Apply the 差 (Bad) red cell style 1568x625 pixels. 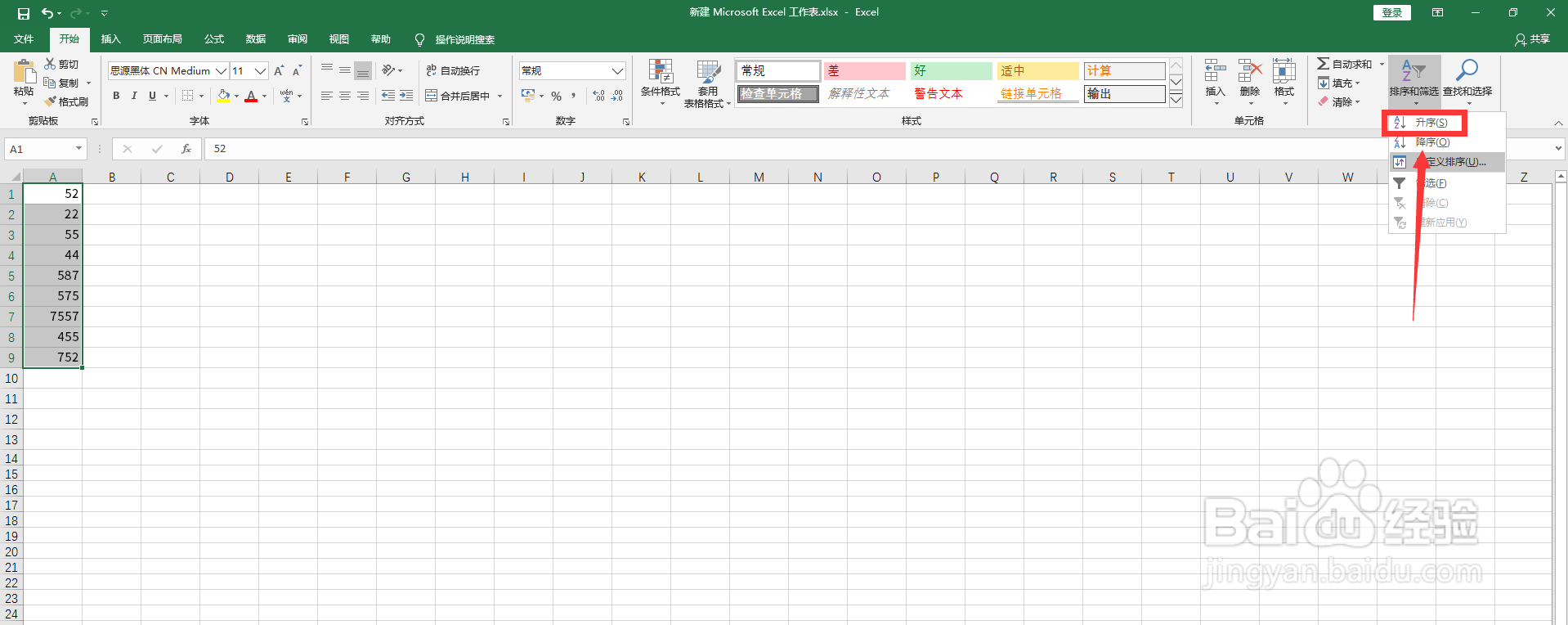click(865, 71)
